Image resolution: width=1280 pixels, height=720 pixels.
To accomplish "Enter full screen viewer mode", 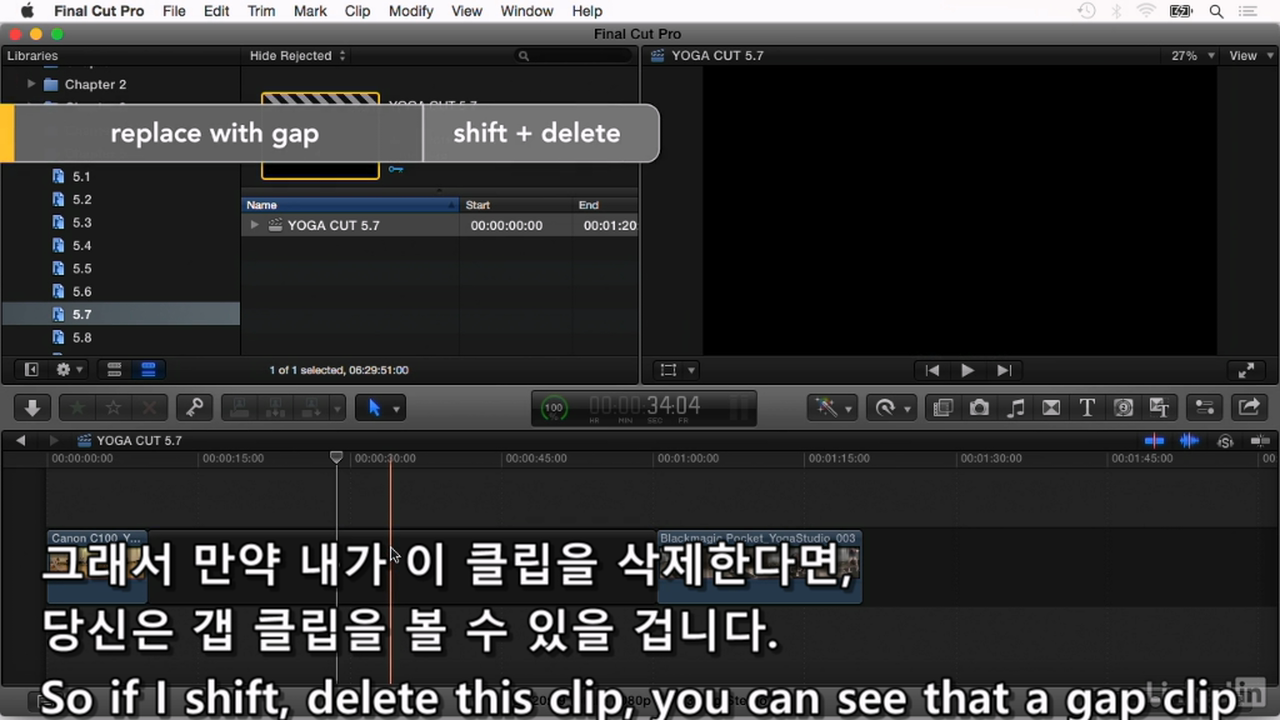I will click(x=1246, y=370).
